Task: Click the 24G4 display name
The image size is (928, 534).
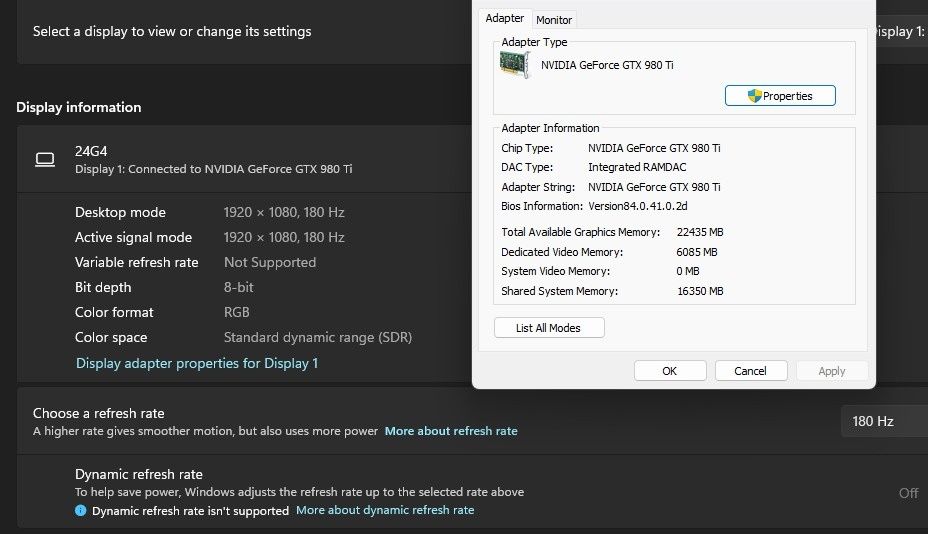Action: [x=91, y=151]
